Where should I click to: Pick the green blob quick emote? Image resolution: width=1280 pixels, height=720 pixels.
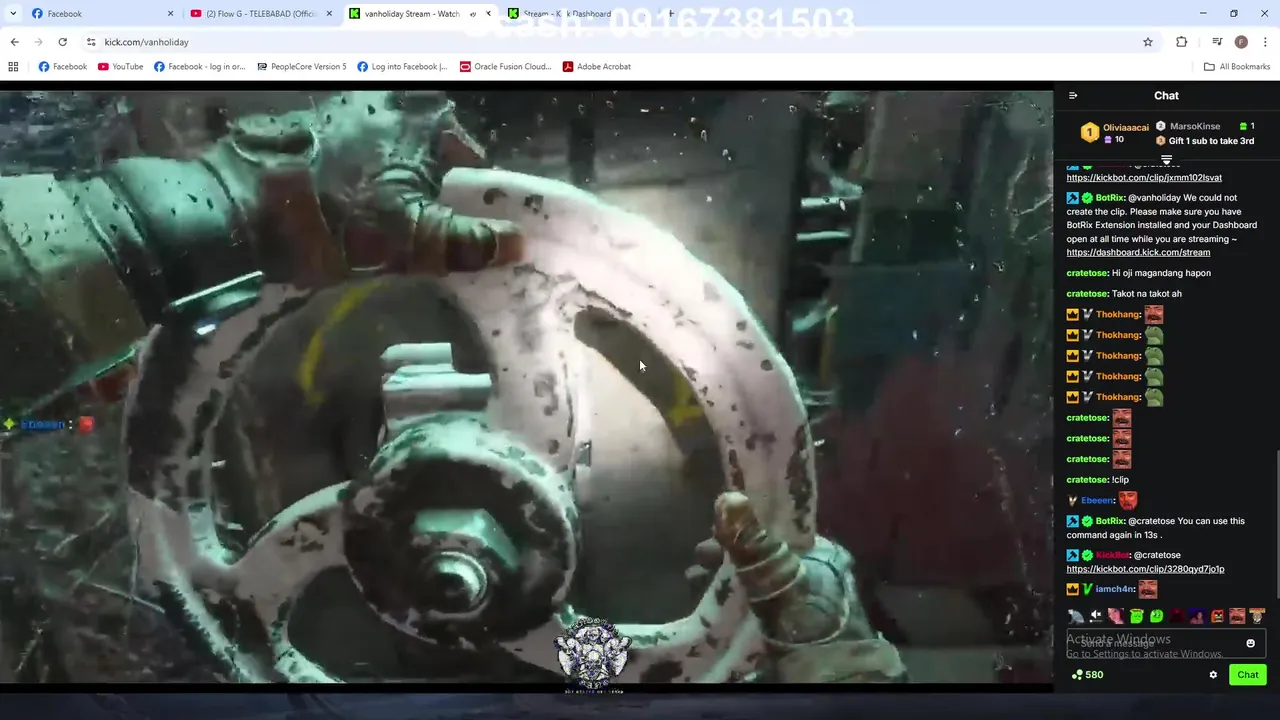1157,616
